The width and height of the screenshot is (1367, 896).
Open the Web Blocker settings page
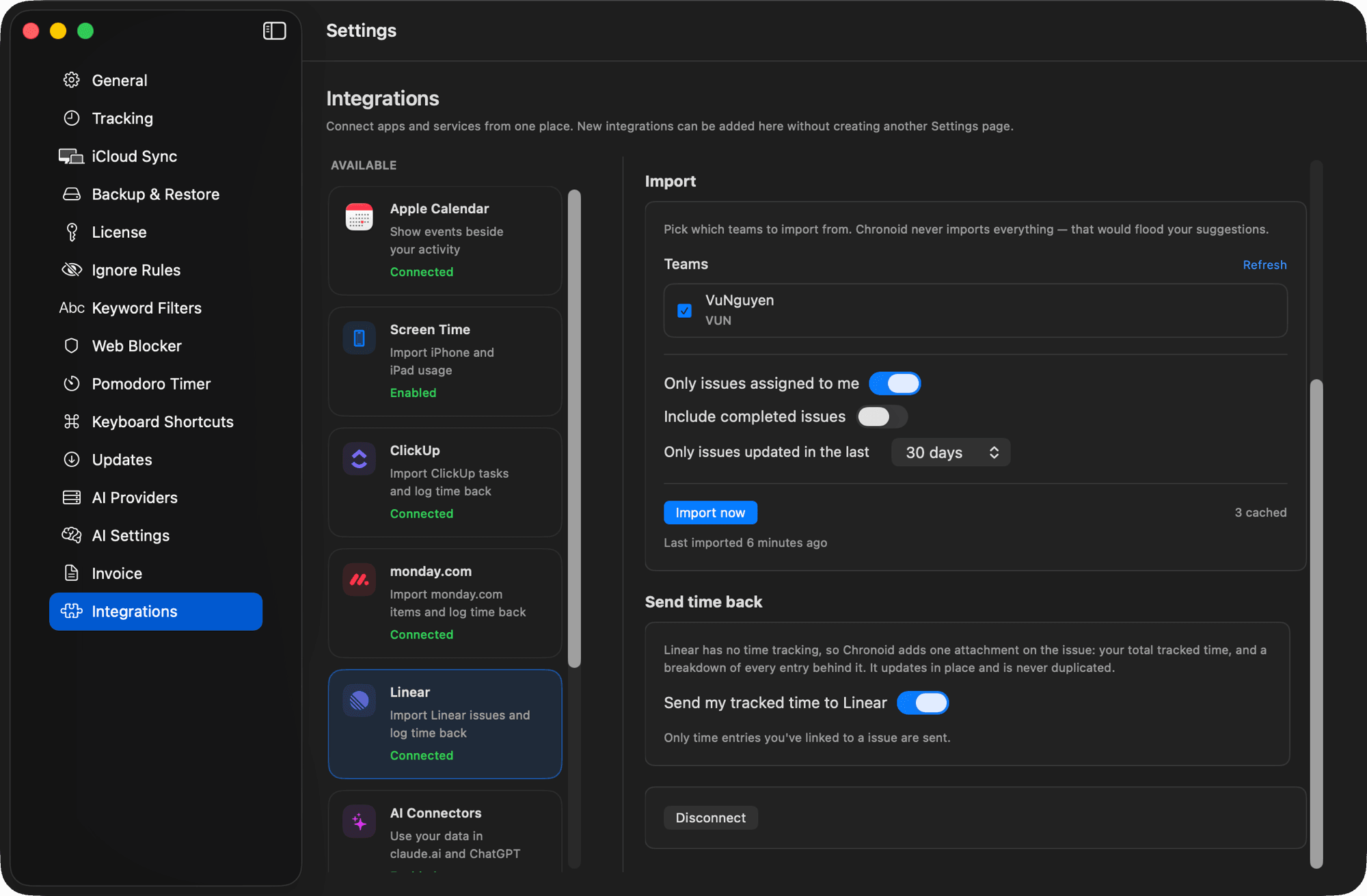click(156, 346)
